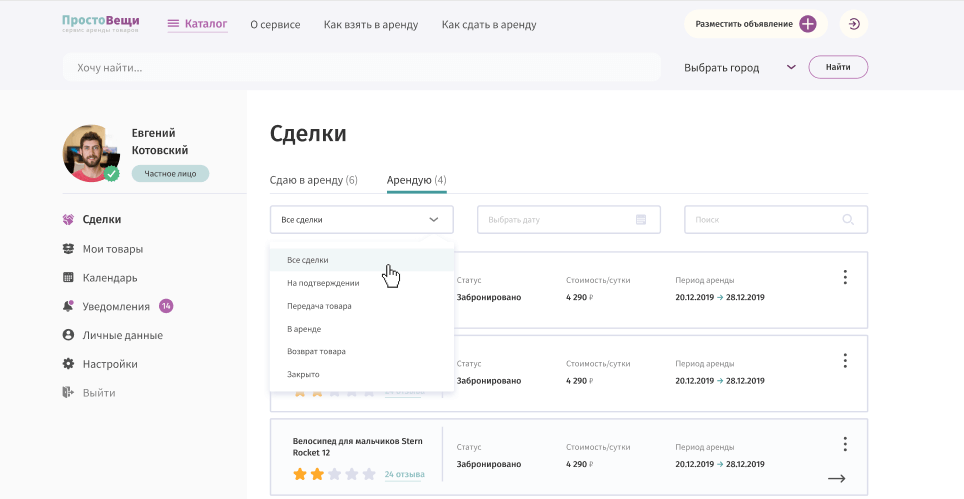The width and height of the screenshot is (964, 499).
Task: Click the green verified badge on avatar
Action: pos(111,174)
